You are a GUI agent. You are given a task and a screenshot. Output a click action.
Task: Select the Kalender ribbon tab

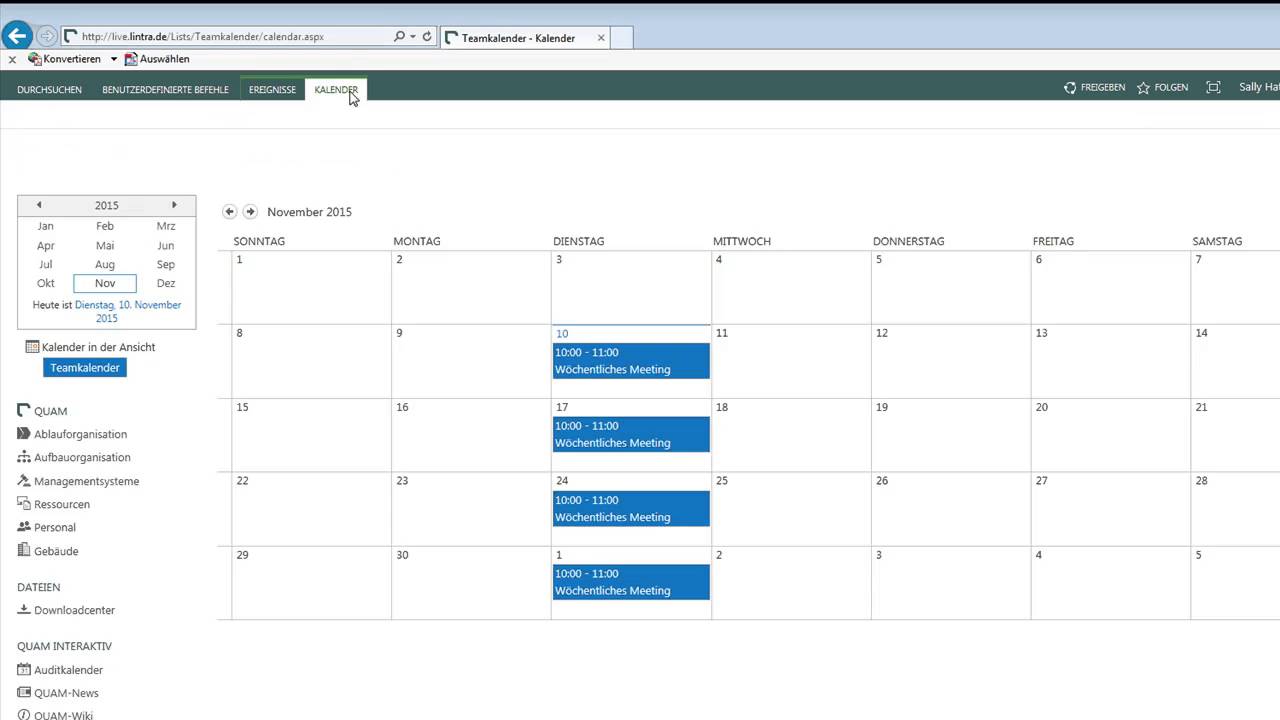(x=336, y=89)
